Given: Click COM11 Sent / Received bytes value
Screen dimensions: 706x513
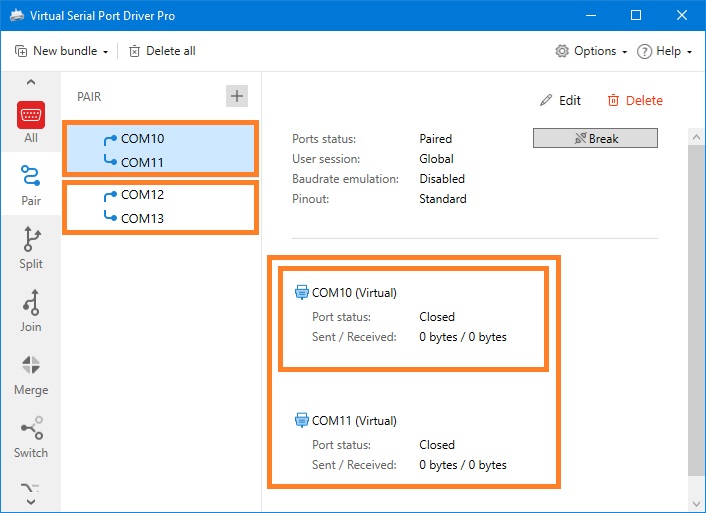Looking at the screenshot, I should tap(463, 465).
